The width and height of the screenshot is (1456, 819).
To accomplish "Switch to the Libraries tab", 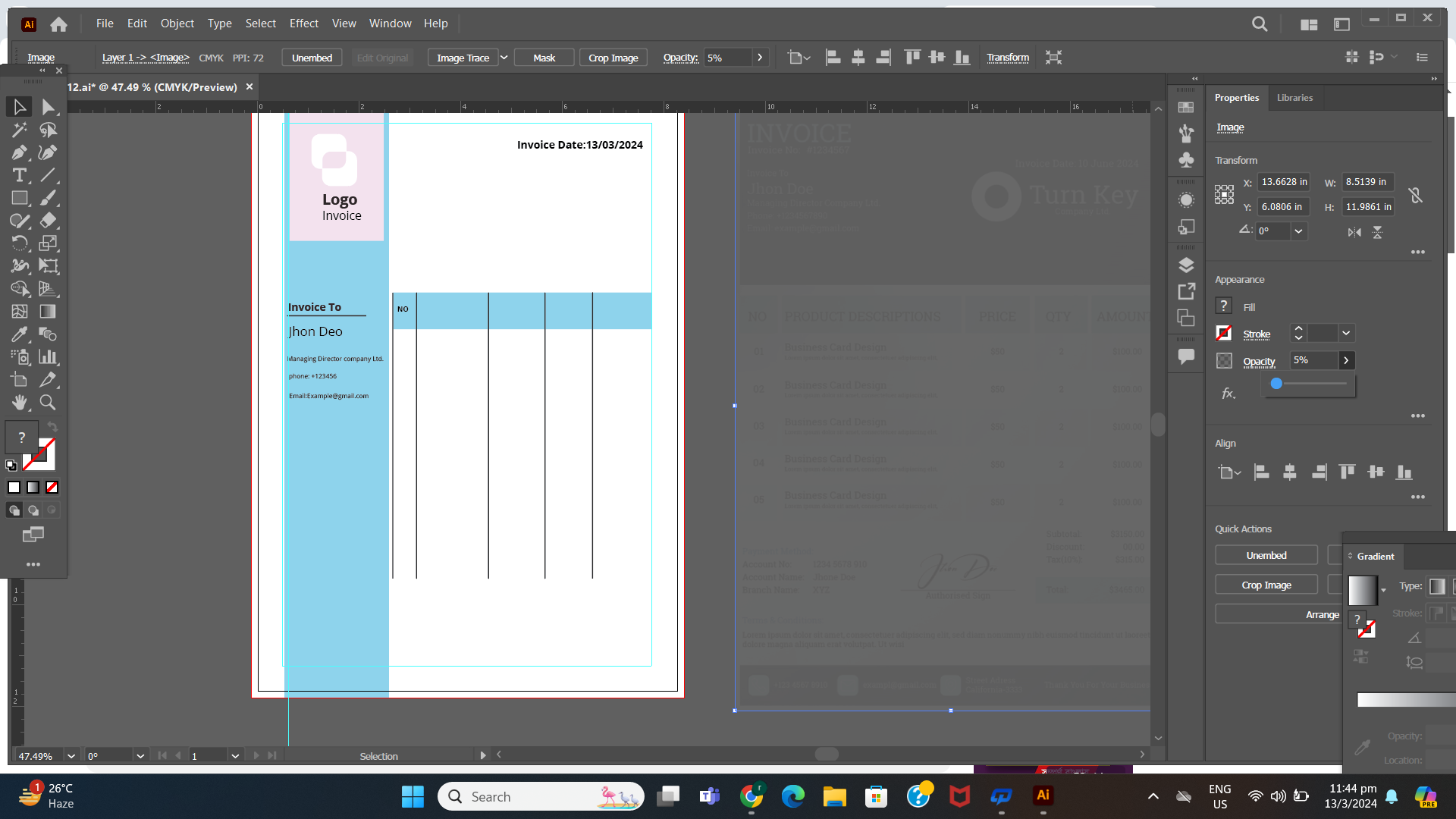I will tap(1294, 98).
